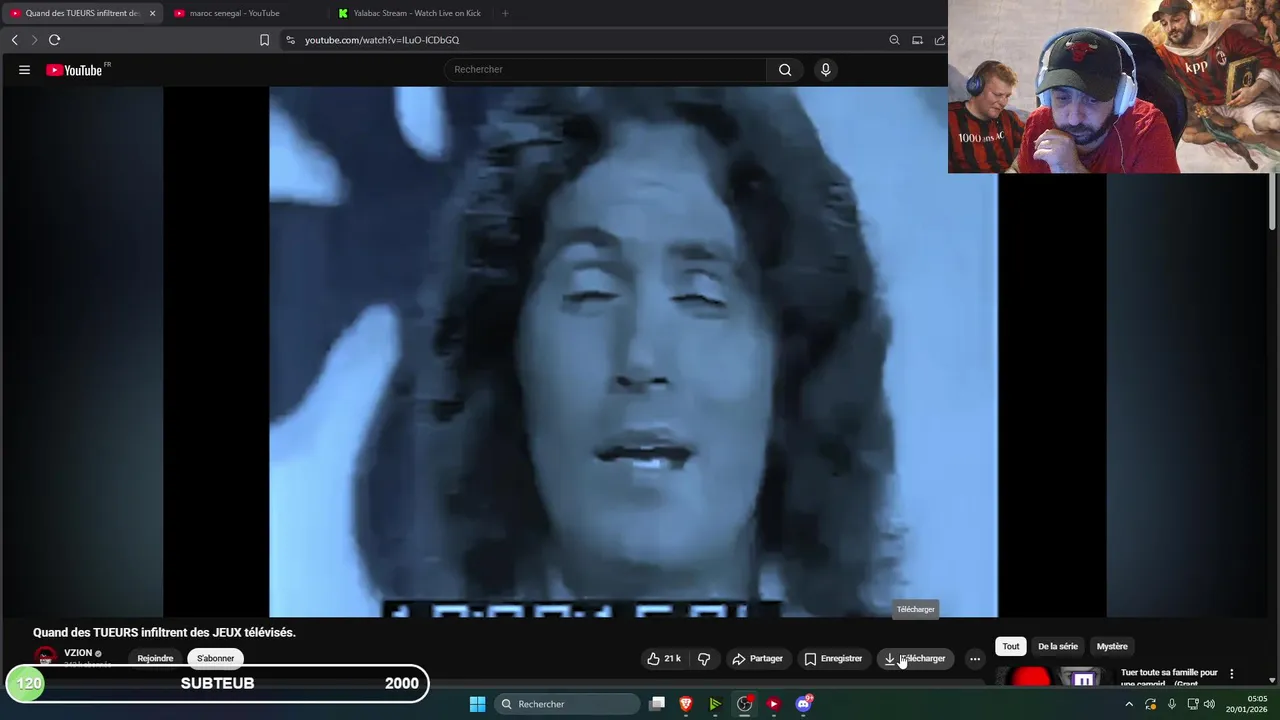Open the 'Tuer toute sa famille' recommended video title

1169,677
